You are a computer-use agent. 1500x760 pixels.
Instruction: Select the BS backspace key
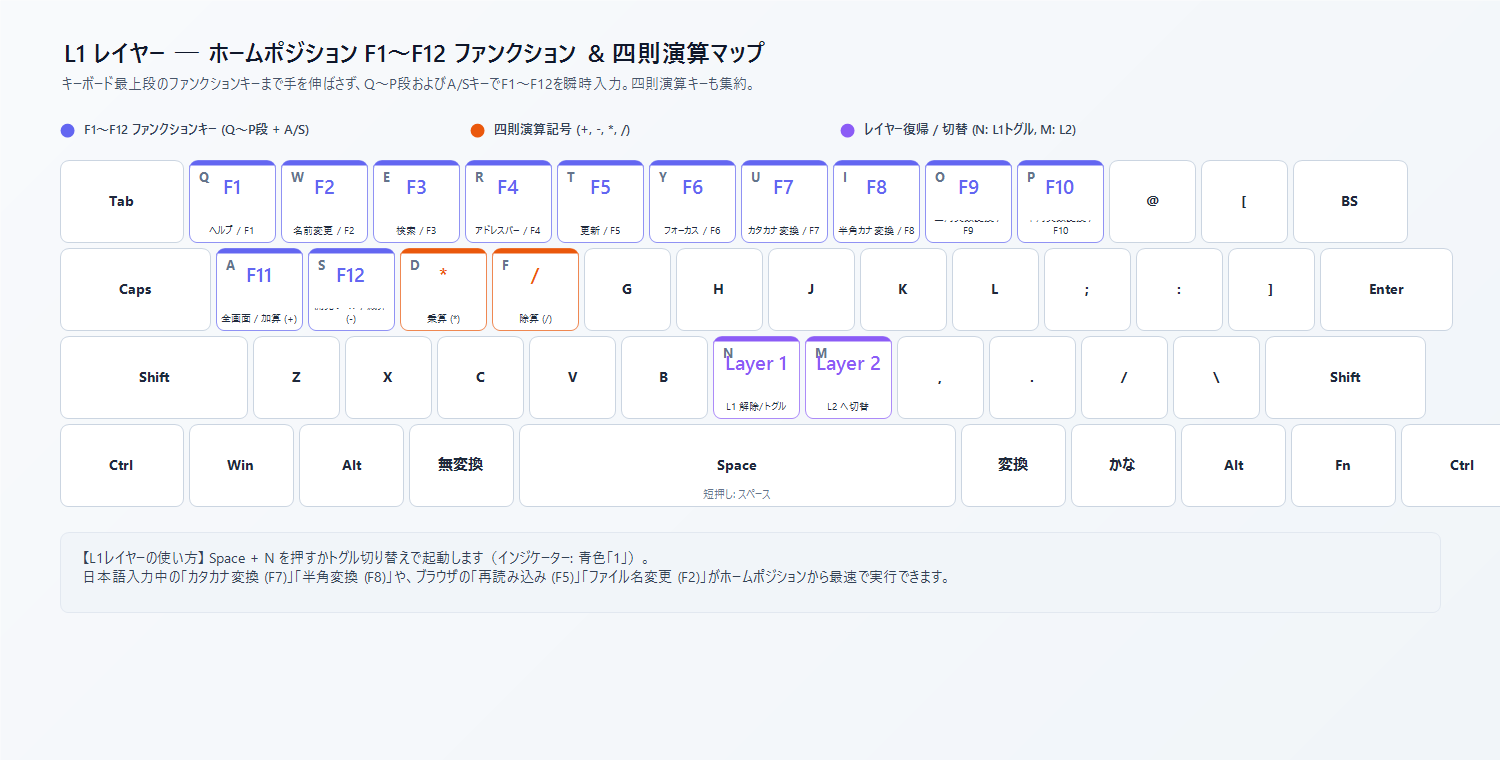[1350, 201]
